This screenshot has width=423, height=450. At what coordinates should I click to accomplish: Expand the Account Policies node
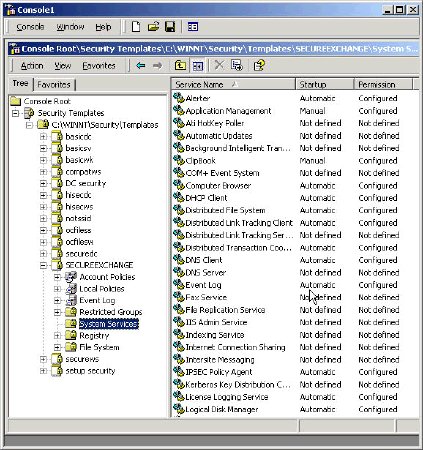coord(57,277)
